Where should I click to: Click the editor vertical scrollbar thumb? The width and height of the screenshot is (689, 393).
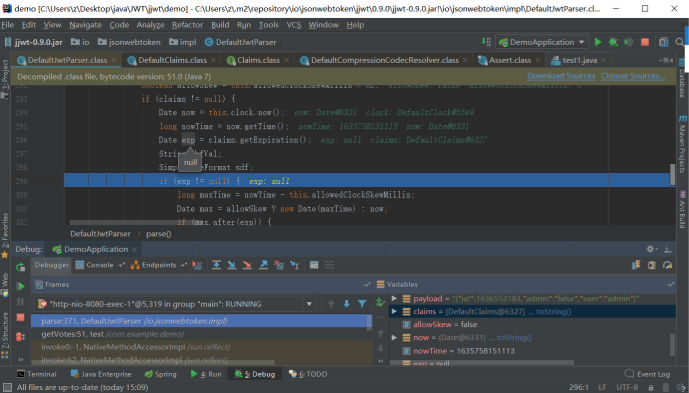672,175
